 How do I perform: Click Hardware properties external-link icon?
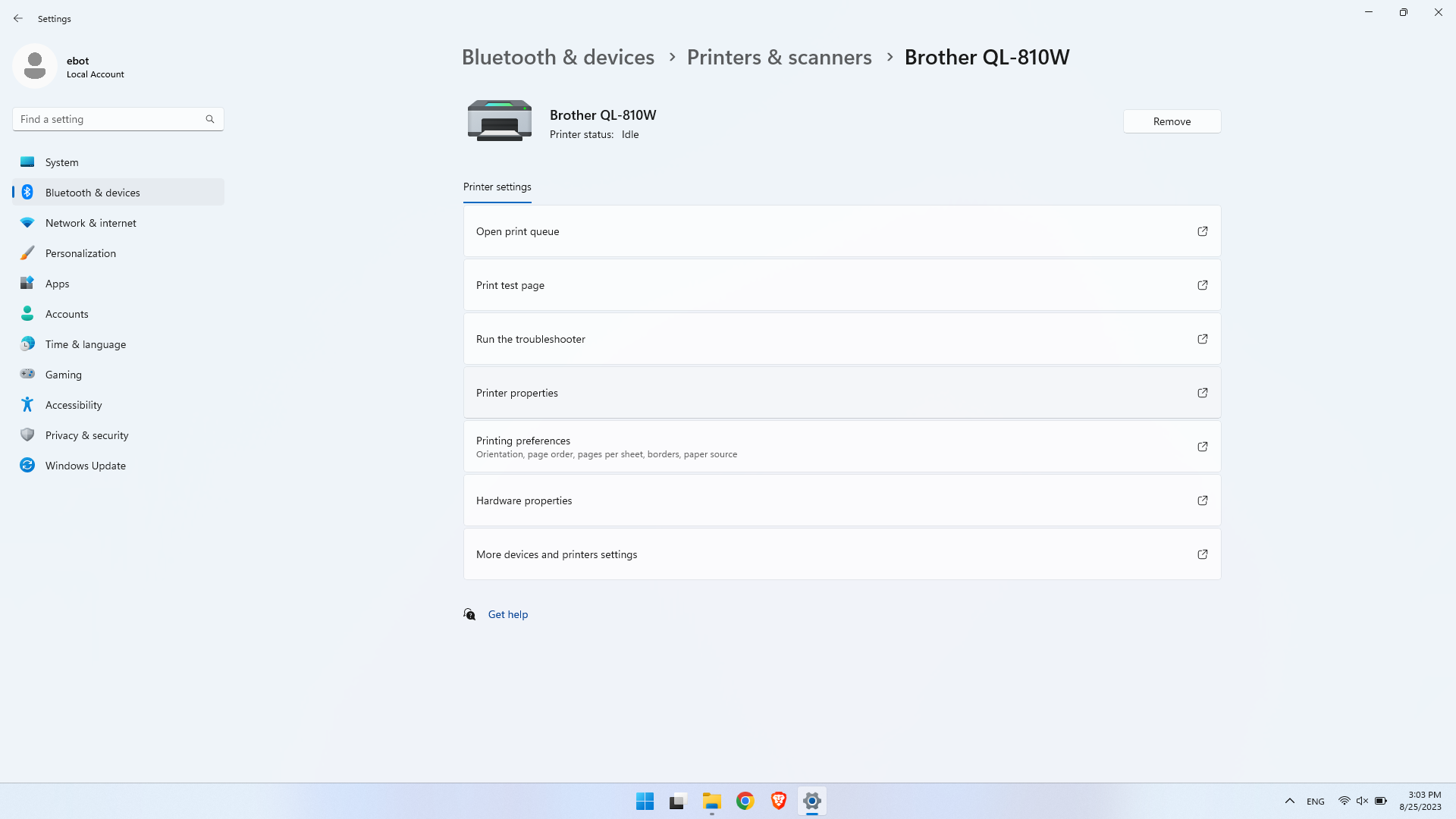click(x=1202, y=500)
